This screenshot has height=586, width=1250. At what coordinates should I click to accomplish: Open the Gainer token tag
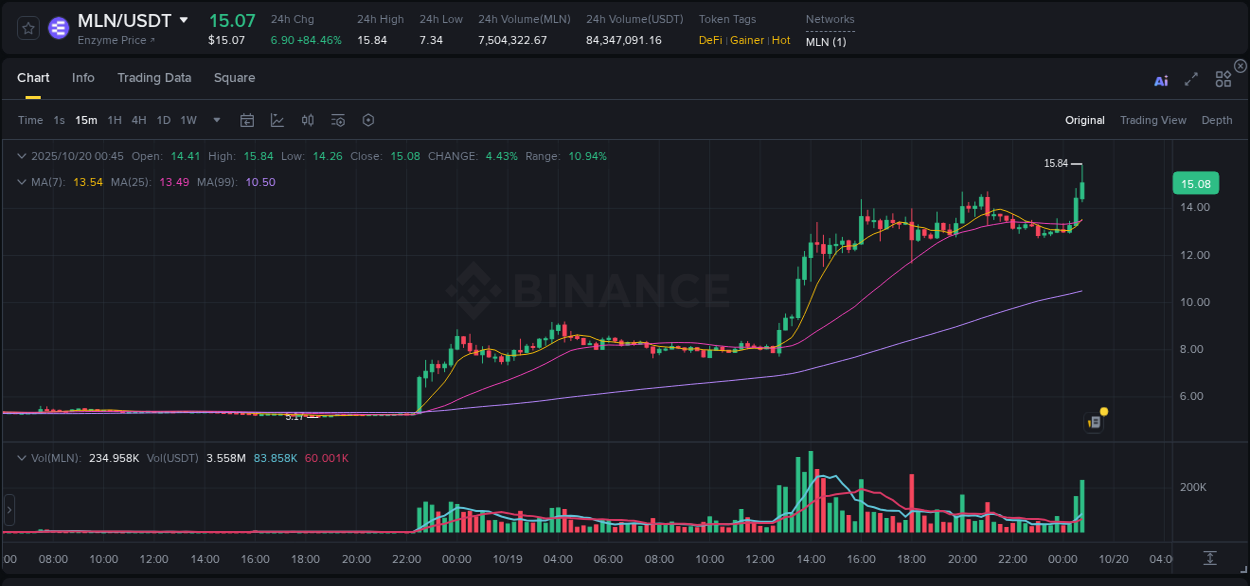point(747,40)
